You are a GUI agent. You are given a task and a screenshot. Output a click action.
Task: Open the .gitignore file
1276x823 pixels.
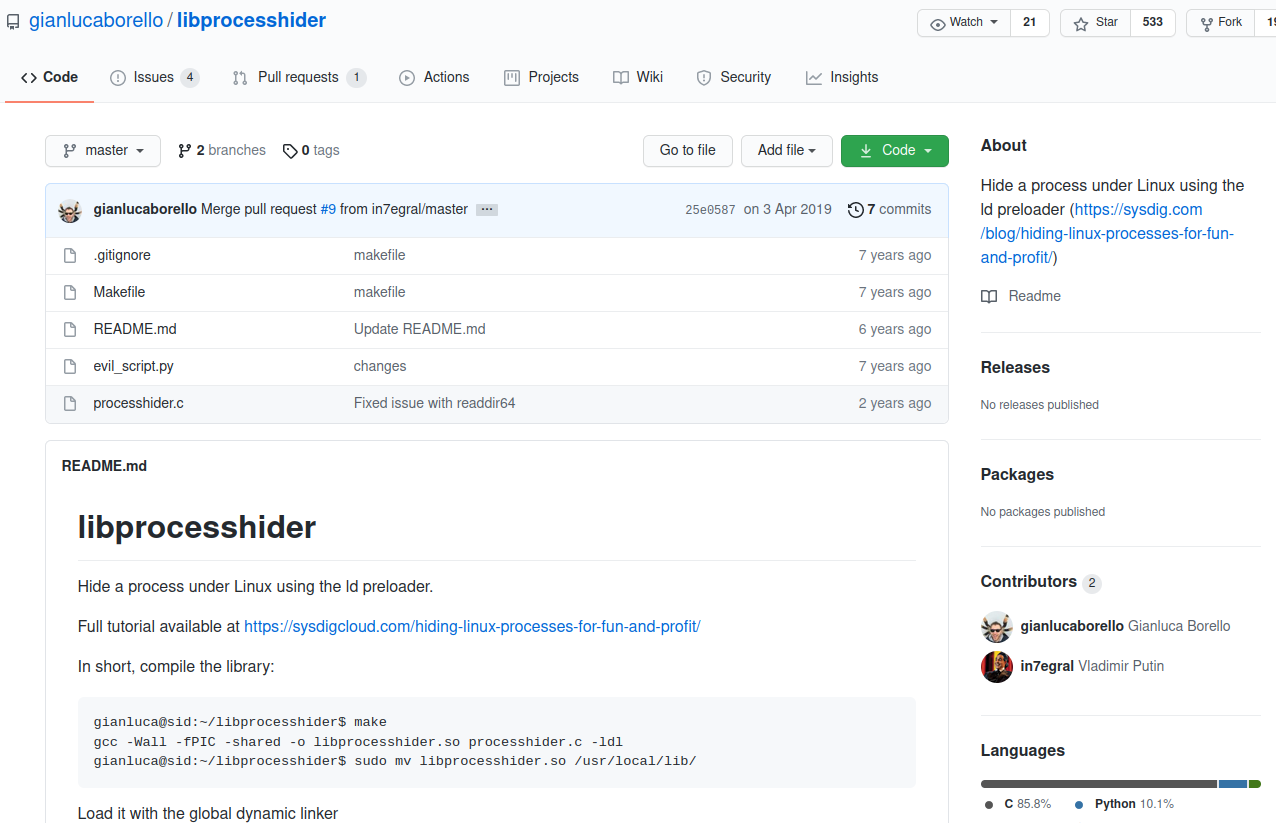point(122,255)
